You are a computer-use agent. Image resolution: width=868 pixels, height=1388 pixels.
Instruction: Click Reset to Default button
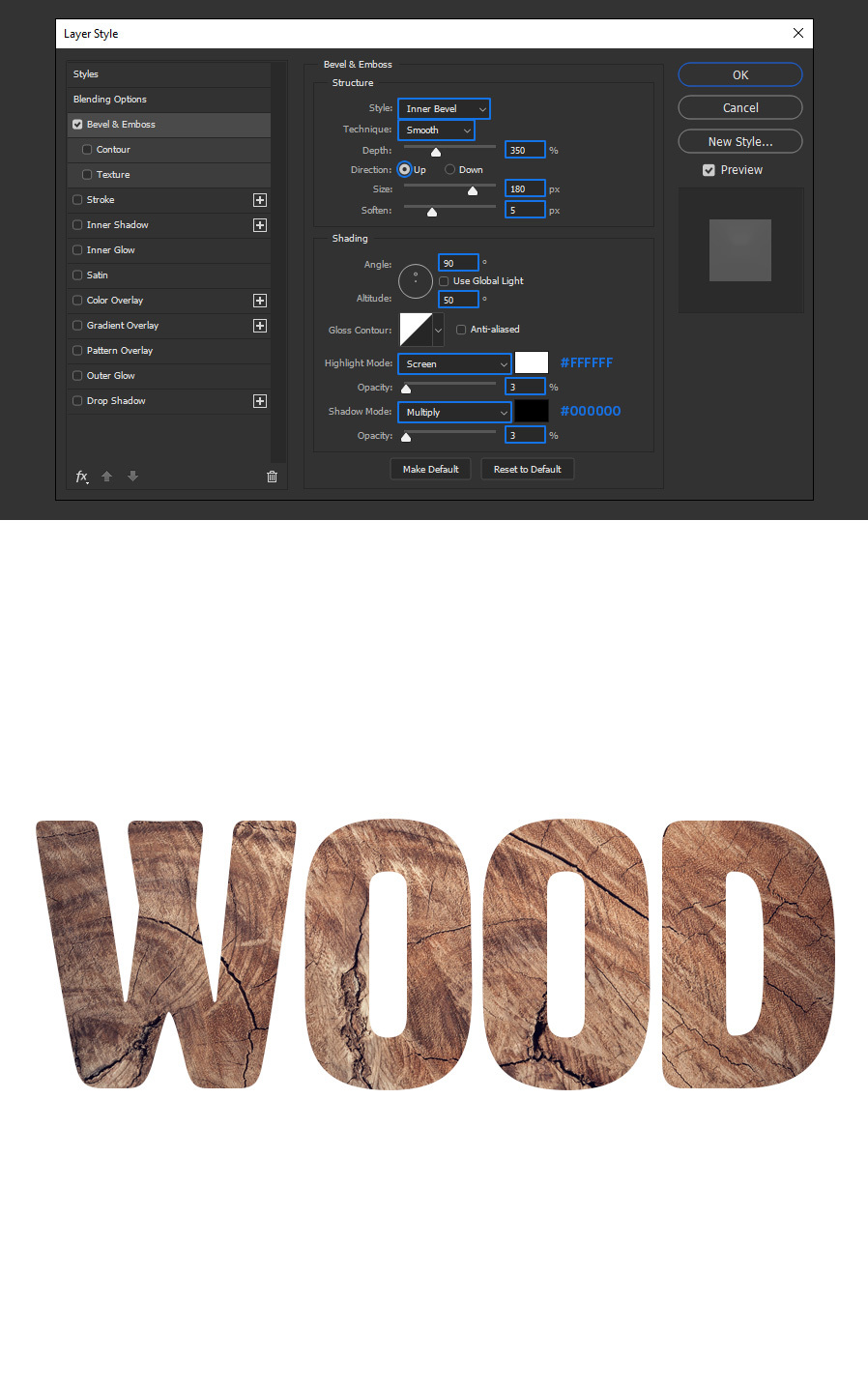[x=528, y=469]
